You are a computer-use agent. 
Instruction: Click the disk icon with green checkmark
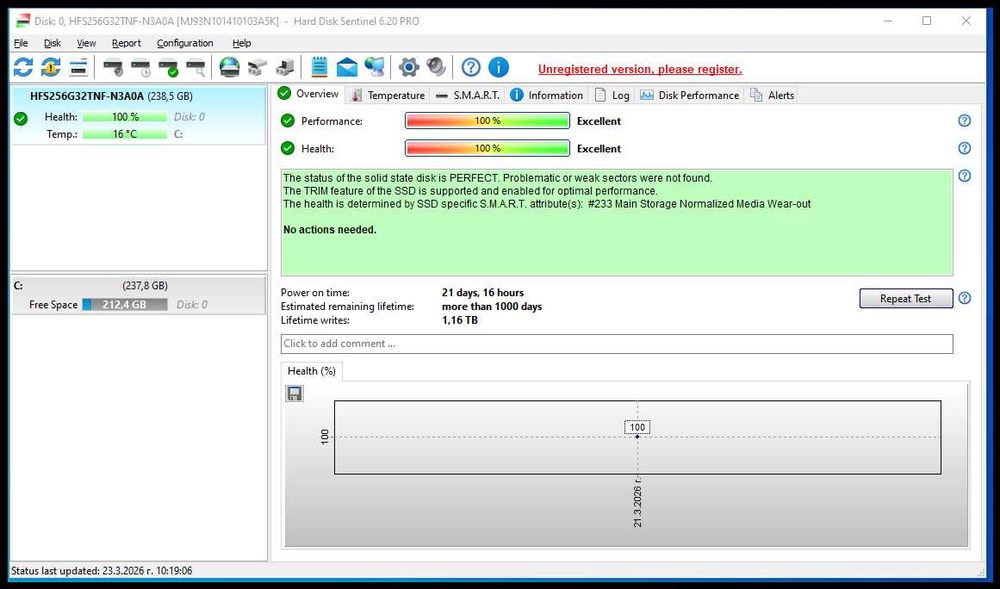[x=168, y=67]
